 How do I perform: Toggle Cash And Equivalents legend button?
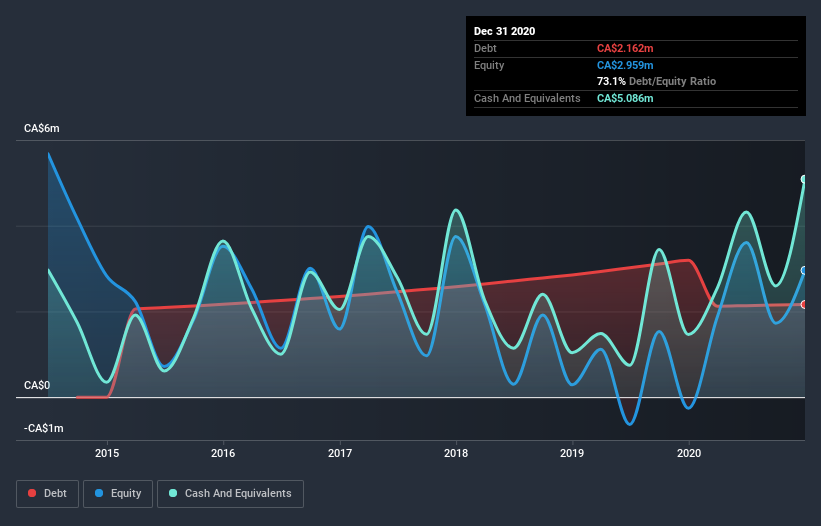[x=230, y=494]
